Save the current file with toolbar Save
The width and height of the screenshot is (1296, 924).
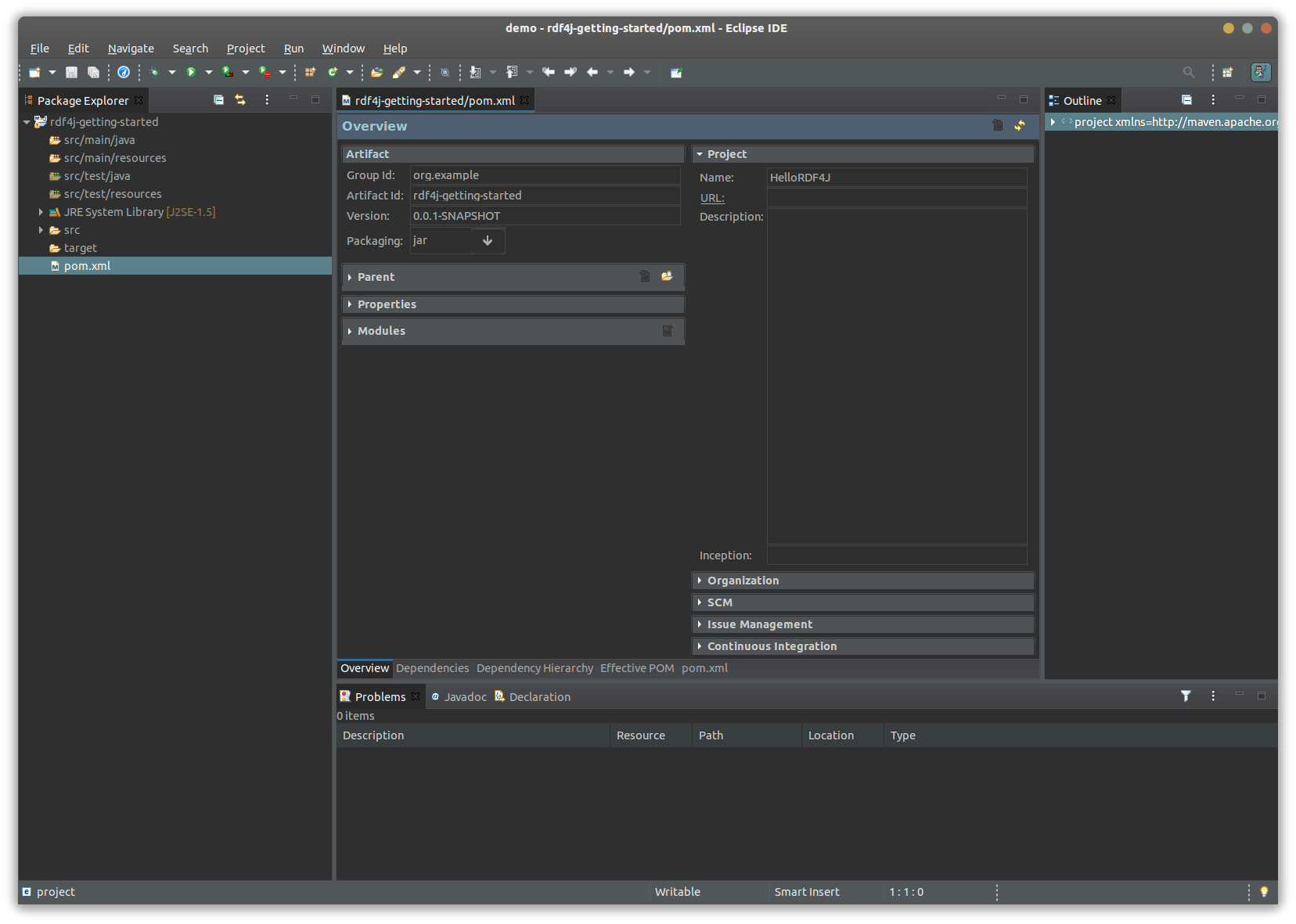tap(71, 73)
